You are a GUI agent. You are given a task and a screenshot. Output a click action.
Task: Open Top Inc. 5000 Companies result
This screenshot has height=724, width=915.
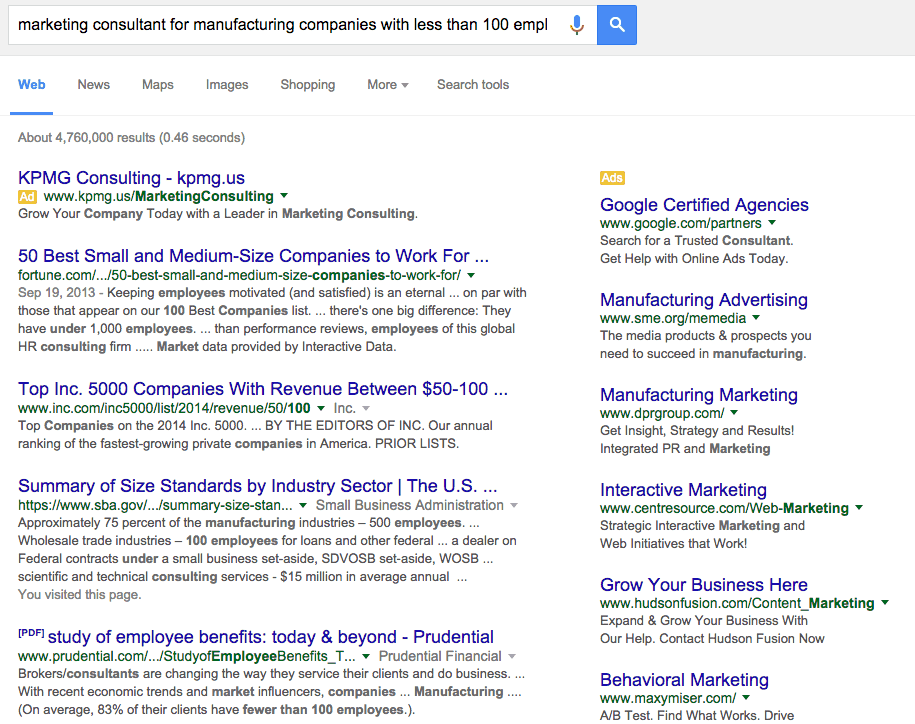tap(263, 389)
